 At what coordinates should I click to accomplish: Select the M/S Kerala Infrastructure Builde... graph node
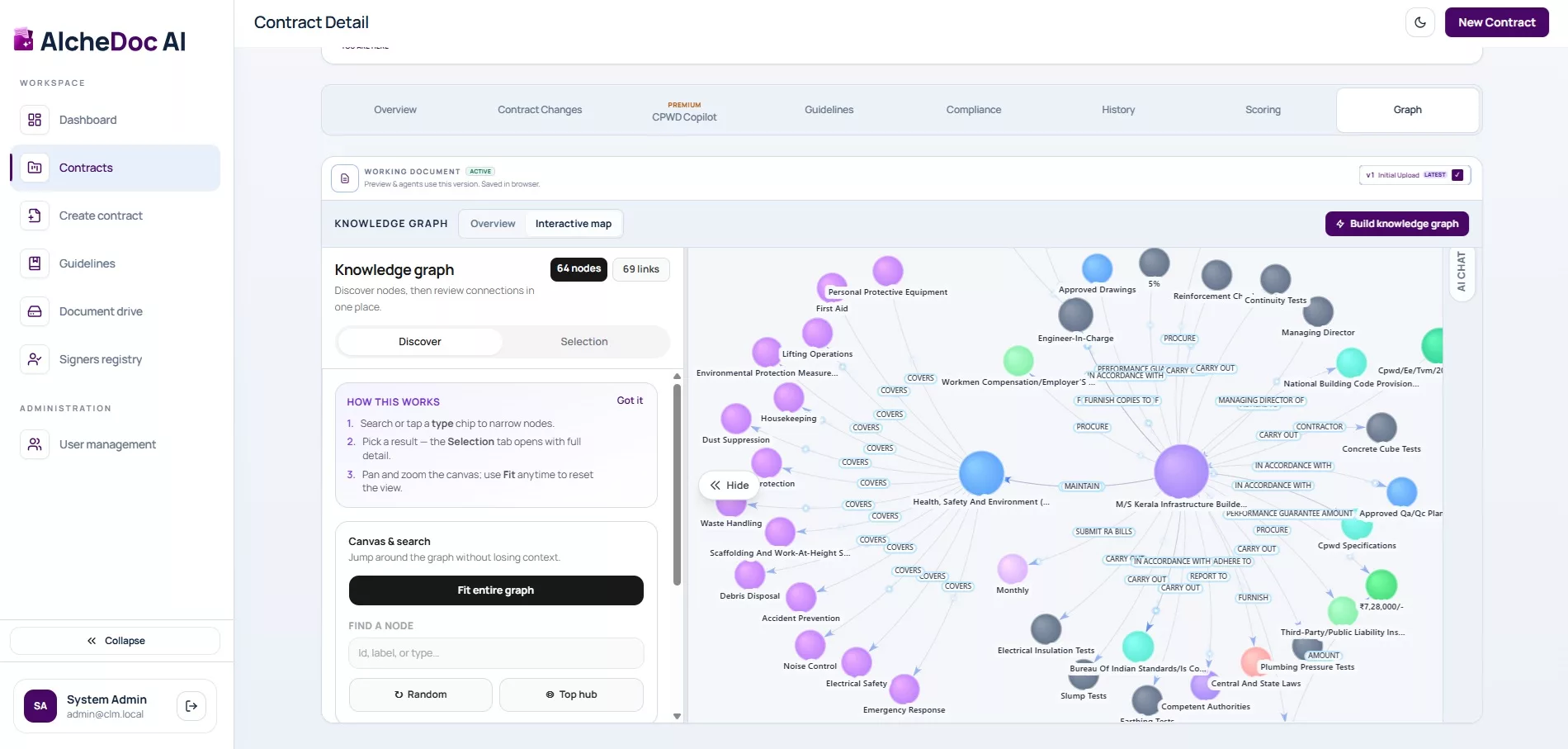click(1181, 472)
